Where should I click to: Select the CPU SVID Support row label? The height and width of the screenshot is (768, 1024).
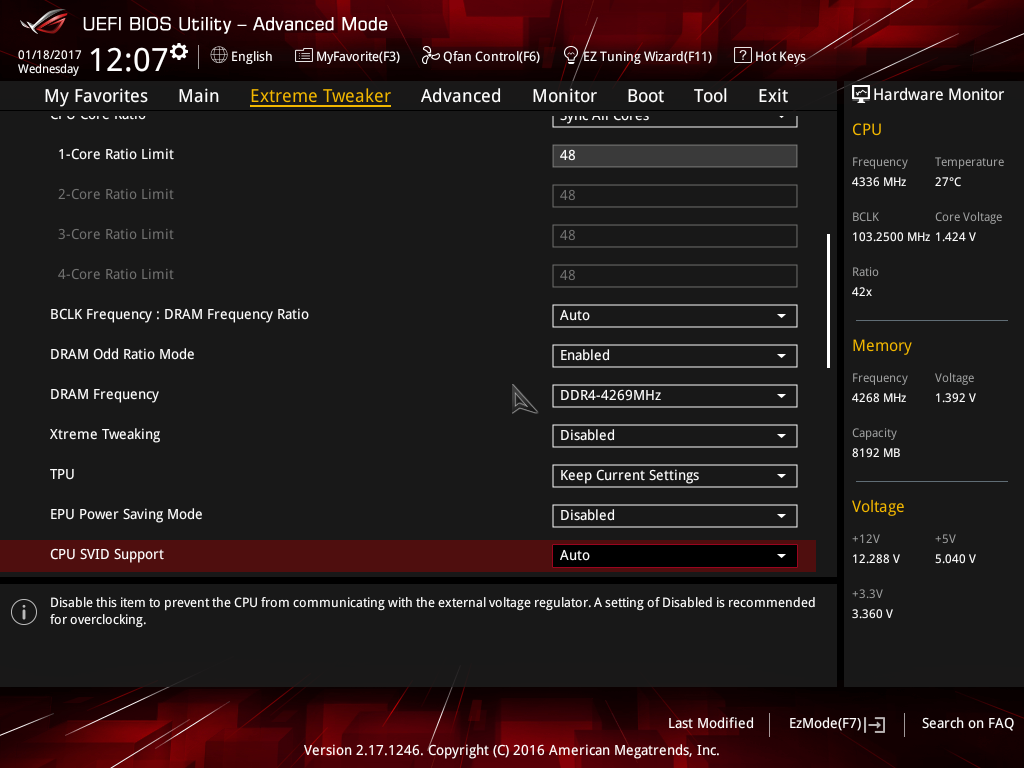(x=106, y=554)
